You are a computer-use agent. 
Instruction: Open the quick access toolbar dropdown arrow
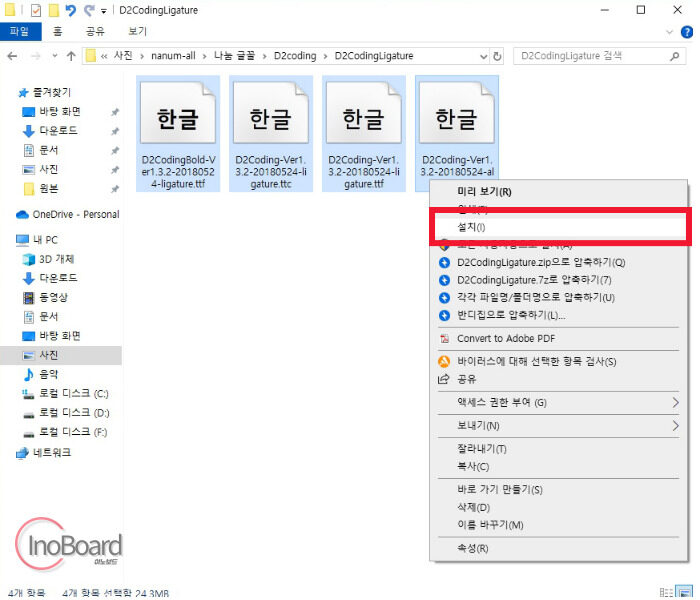tap(104, 11)
